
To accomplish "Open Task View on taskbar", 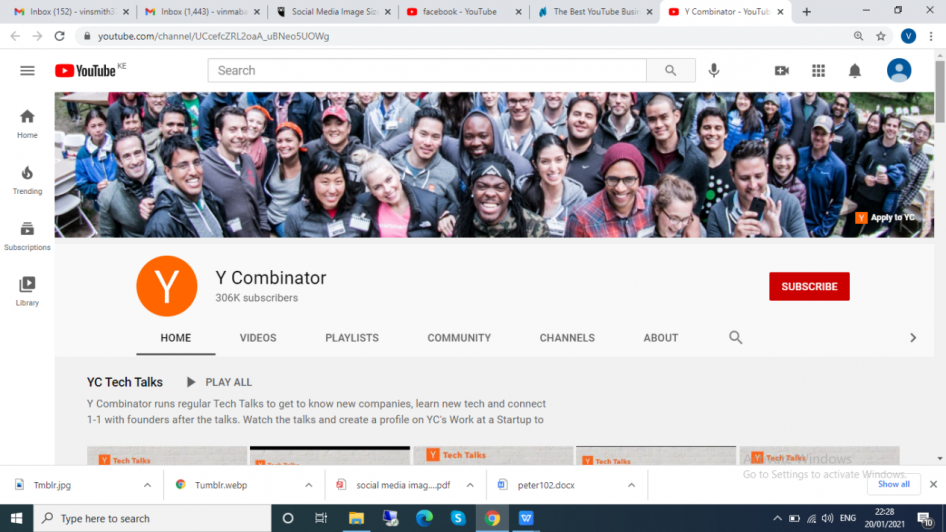I will tap(321, 518).
